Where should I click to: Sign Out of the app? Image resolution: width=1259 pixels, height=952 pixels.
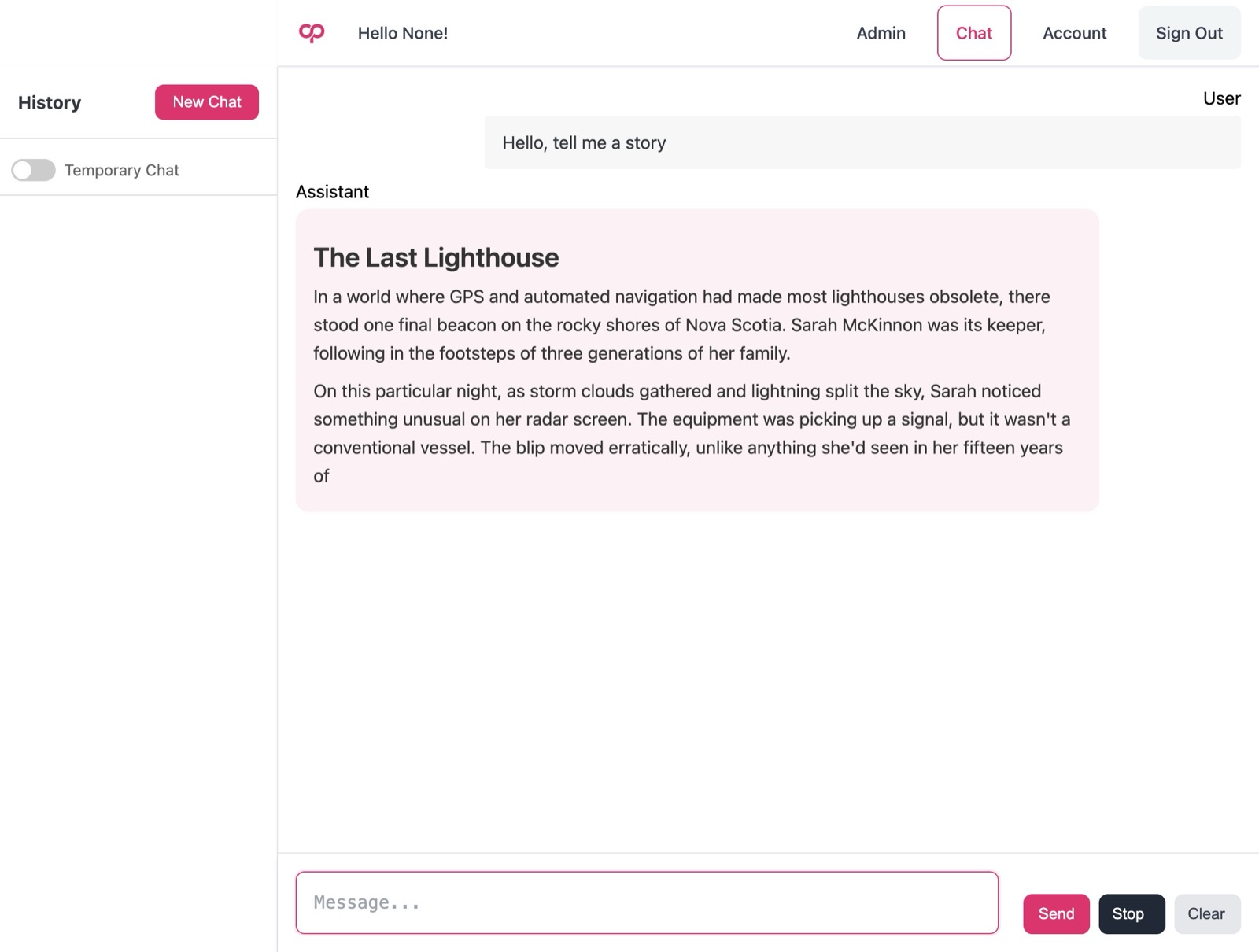[x=1189, y=33]
